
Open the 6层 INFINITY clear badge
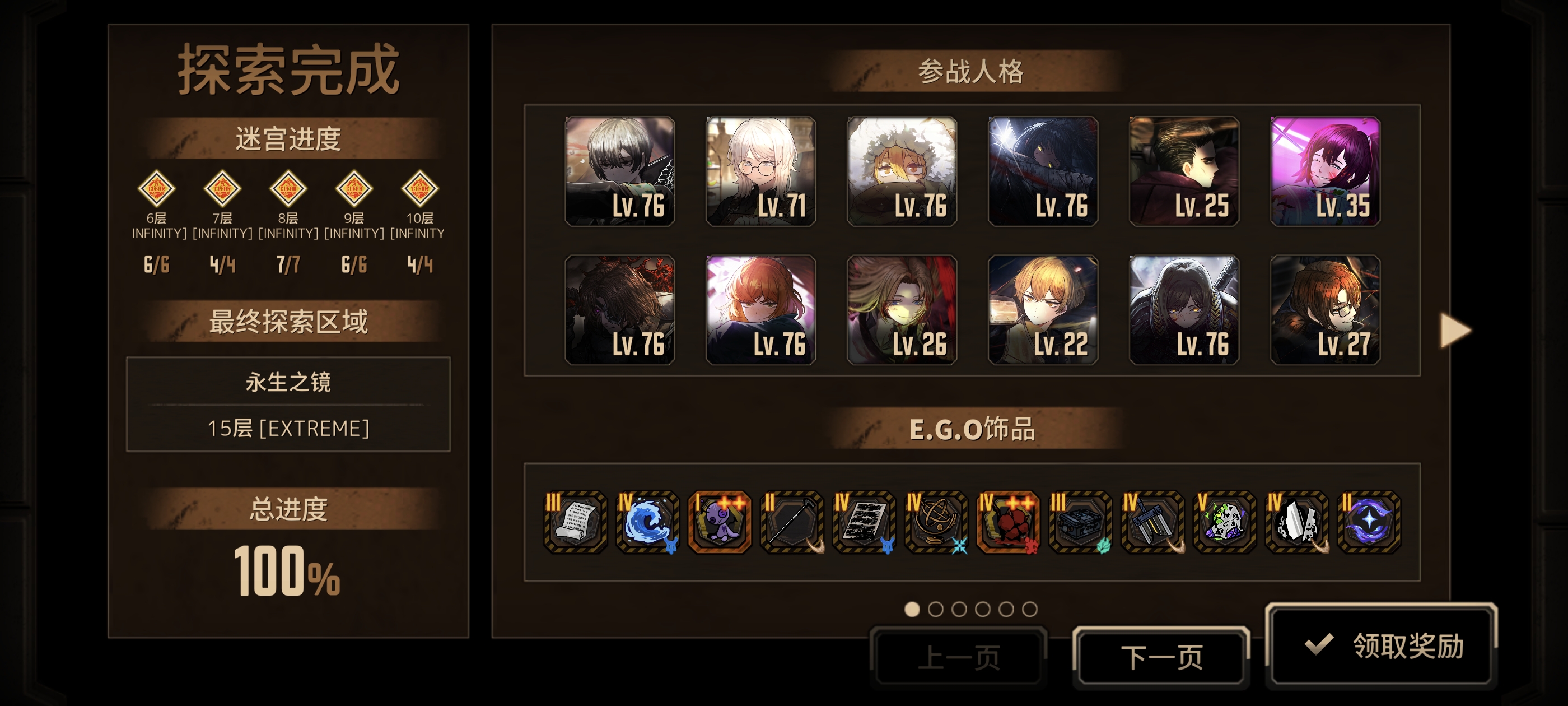(156, 188)
